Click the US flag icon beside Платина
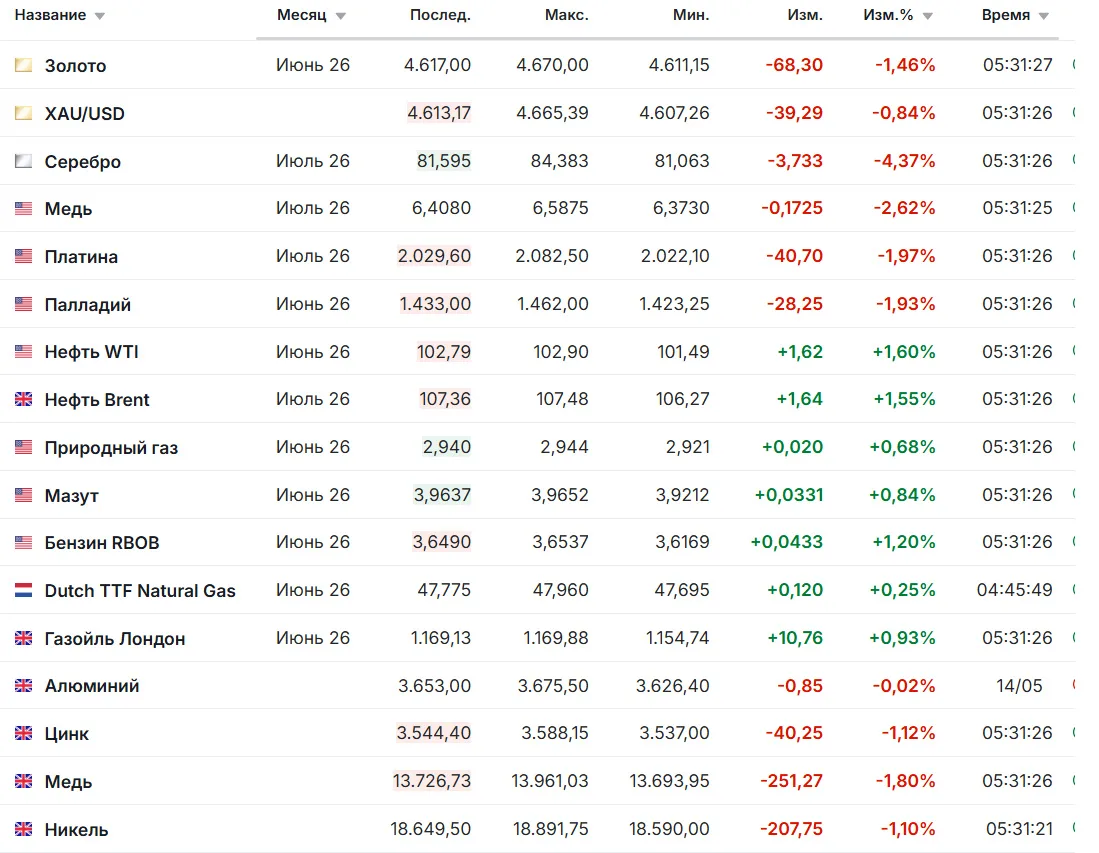The width and height of the screenshot is (1099, 853). [x=23, y=257]
